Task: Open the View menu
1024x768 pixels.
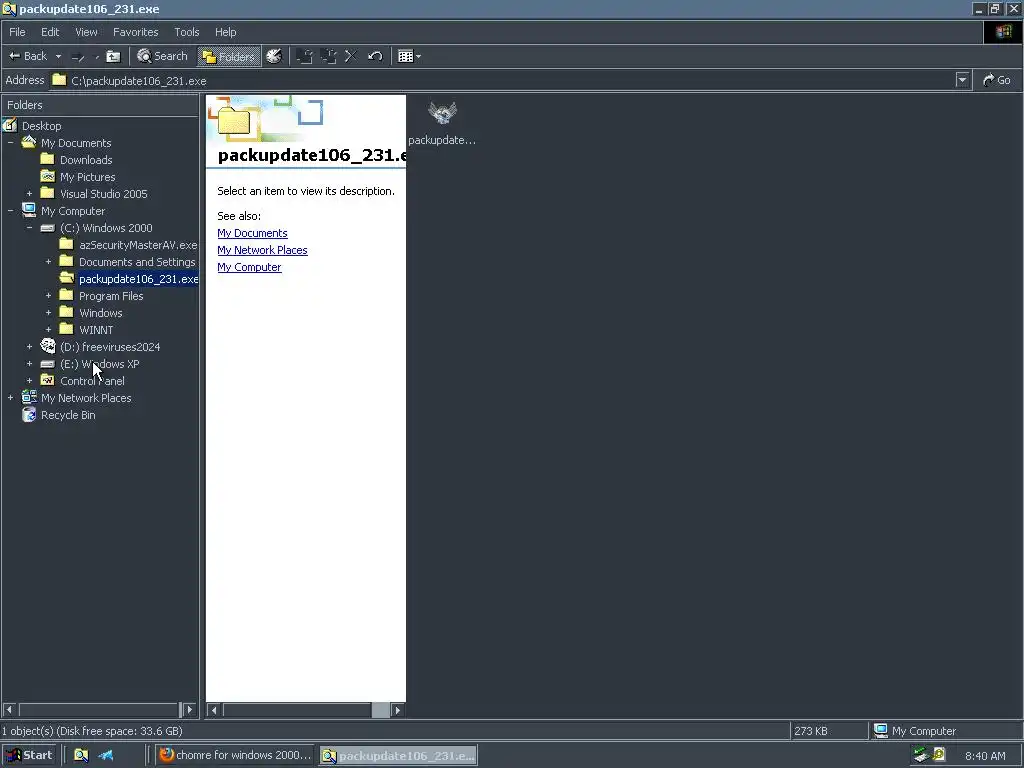Action: (86, 32)
